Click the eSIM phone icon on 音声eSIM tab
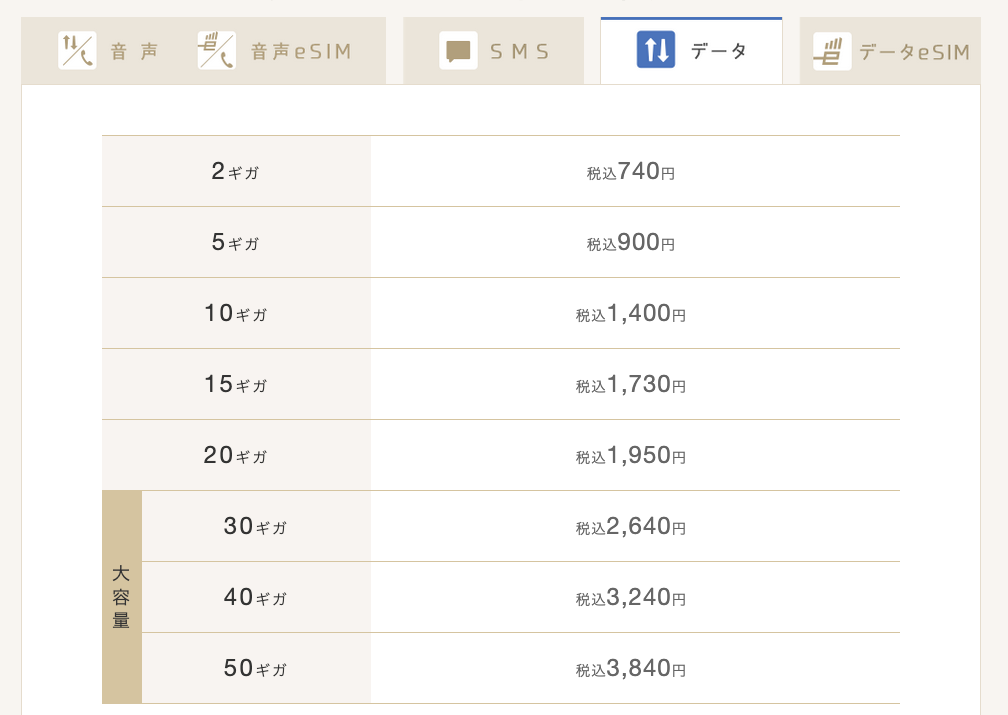1008x715 pixels. [217, 50]
